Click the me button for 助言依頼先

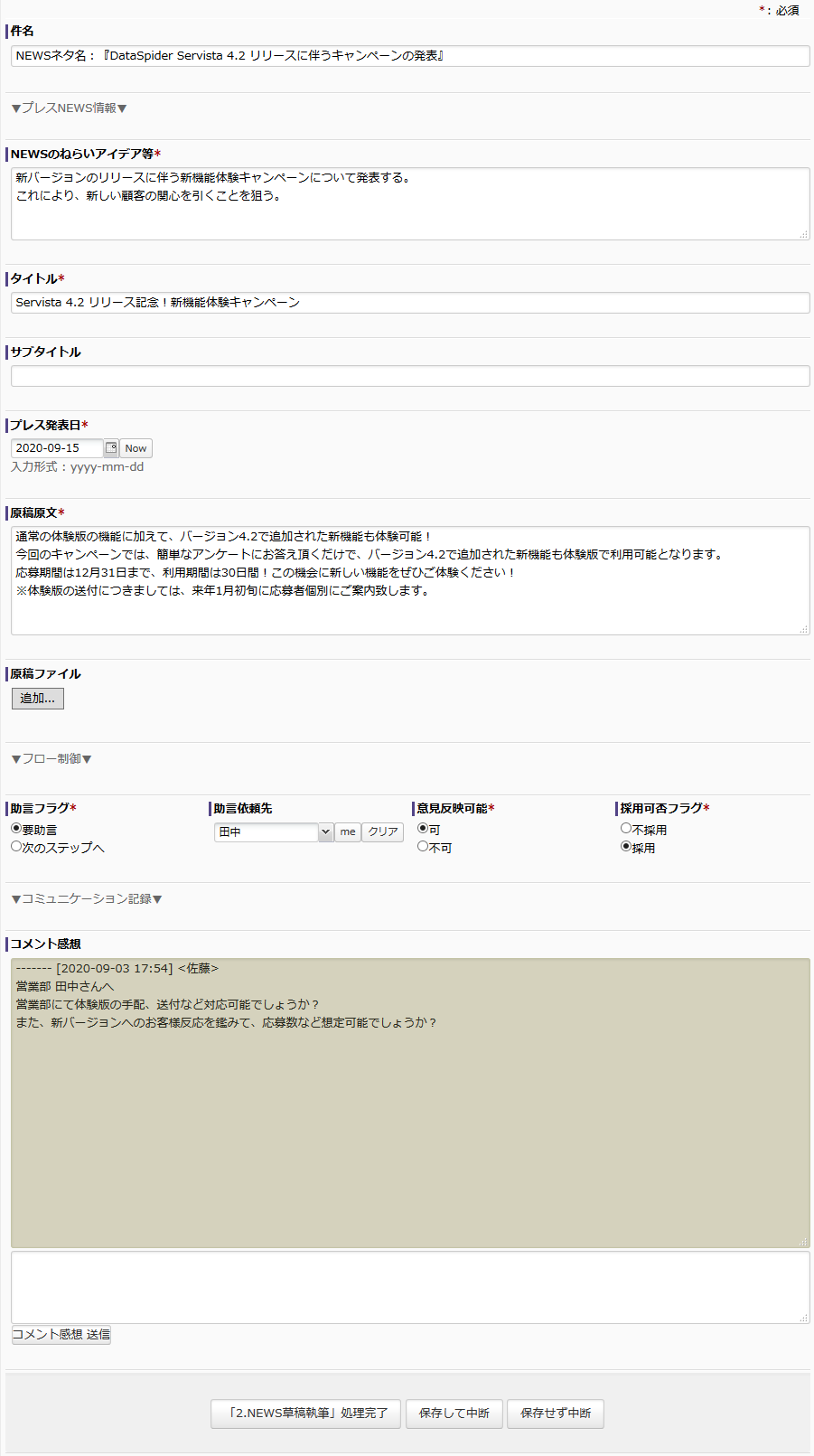pyautogui.click(x=348, y=832)
